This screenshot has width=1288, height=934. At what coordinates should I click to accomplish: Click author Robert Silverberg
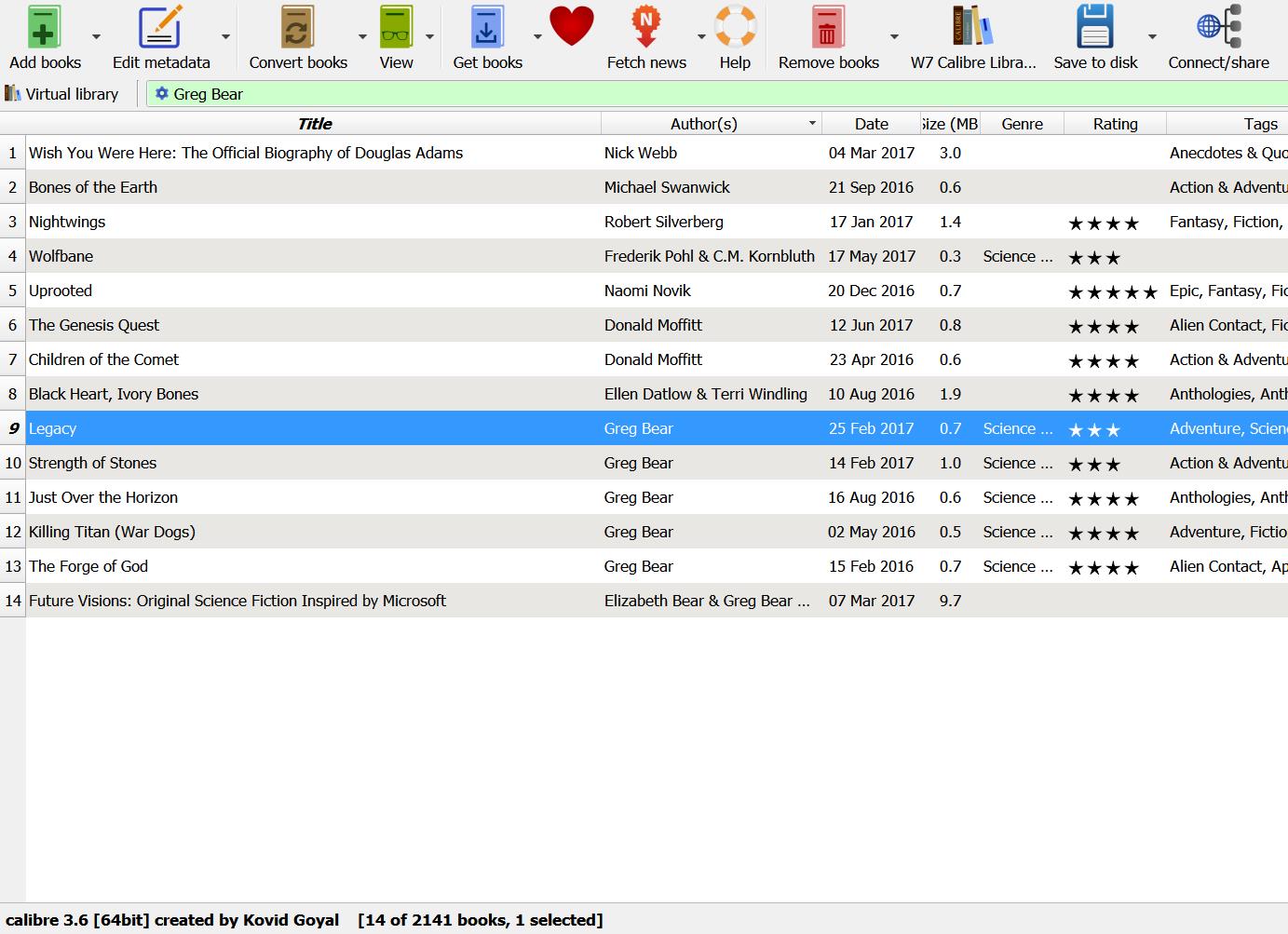pos(664,222)
